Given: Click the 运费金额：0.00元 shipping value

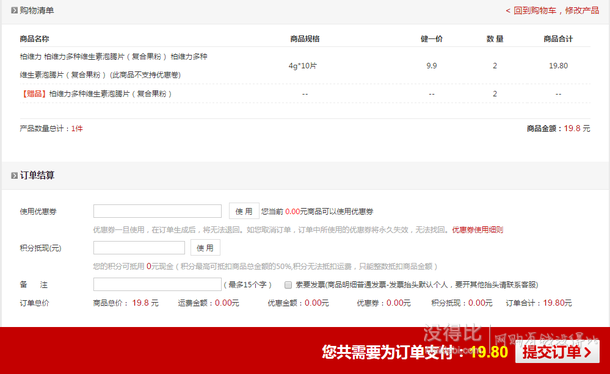Looking at the screenshot, I should pyautogui.click(x=209, y=303).
